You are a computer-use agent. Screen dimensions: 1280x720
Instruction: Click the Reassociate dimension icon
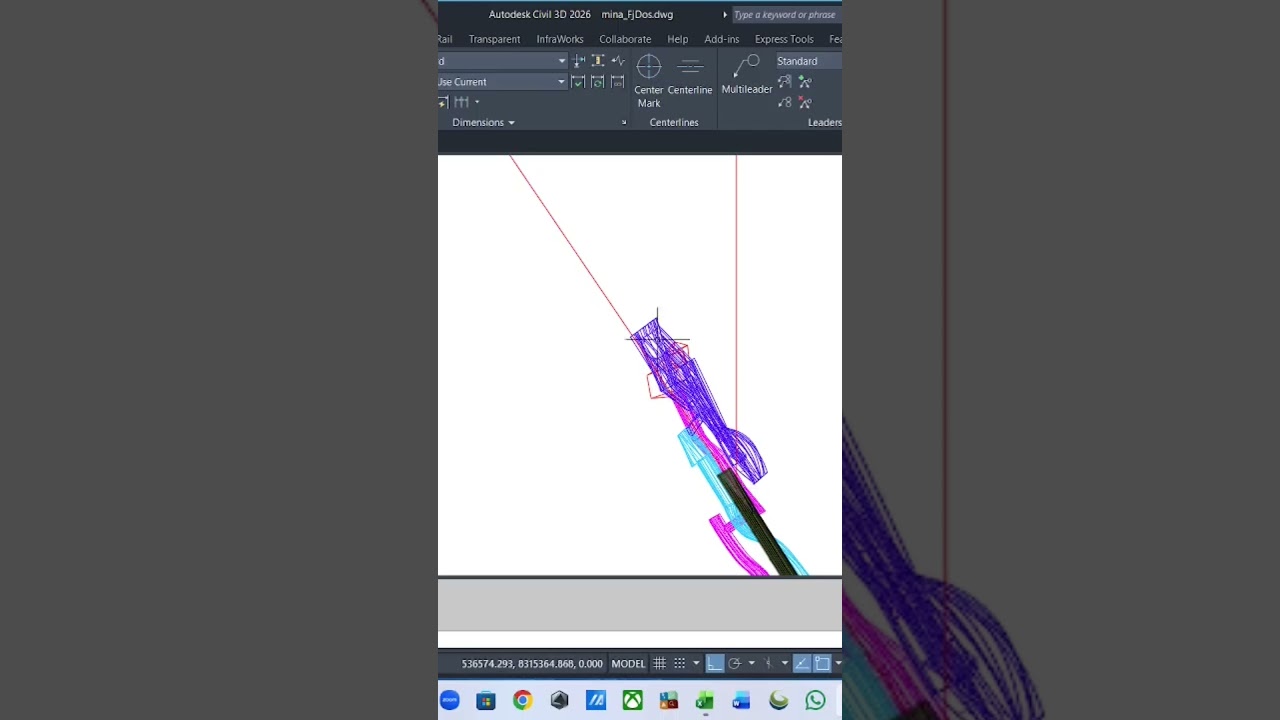click(x=618, y=82)
